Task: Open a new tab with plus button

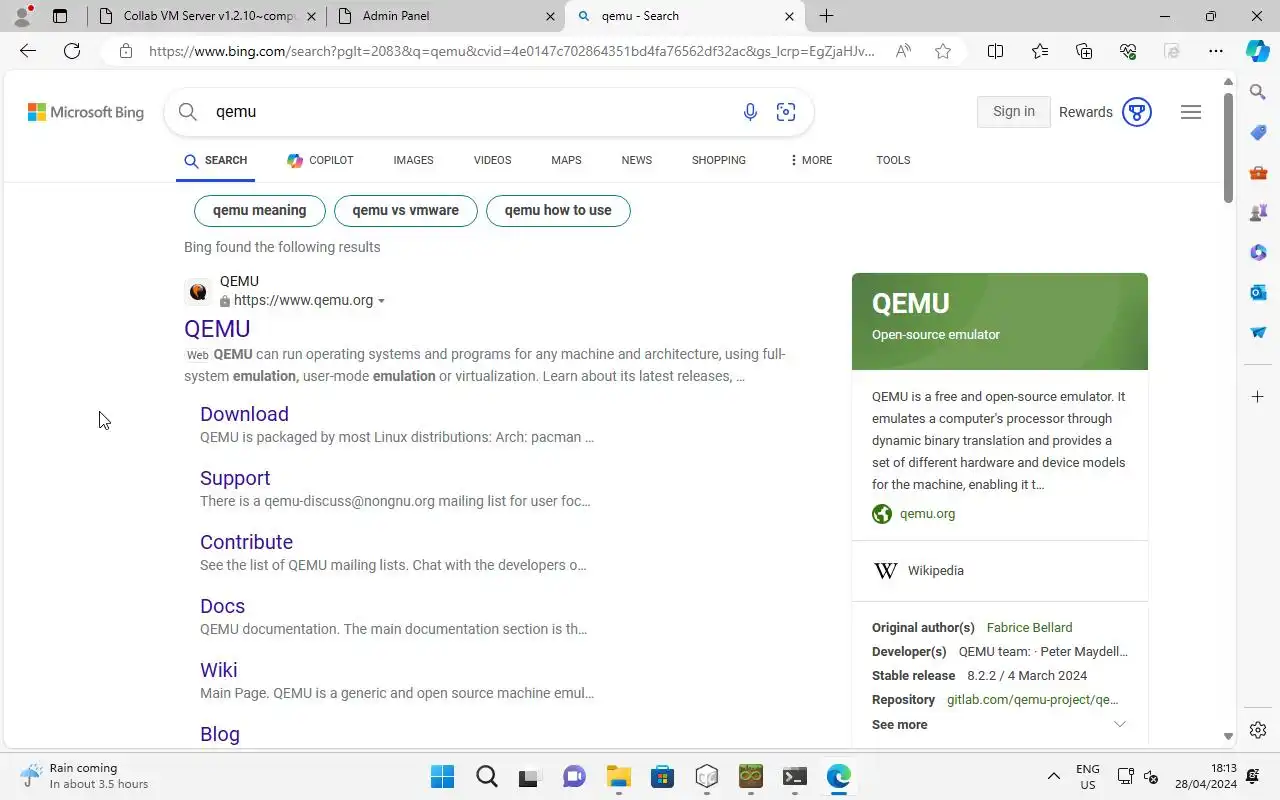Action: coord(826,16)
